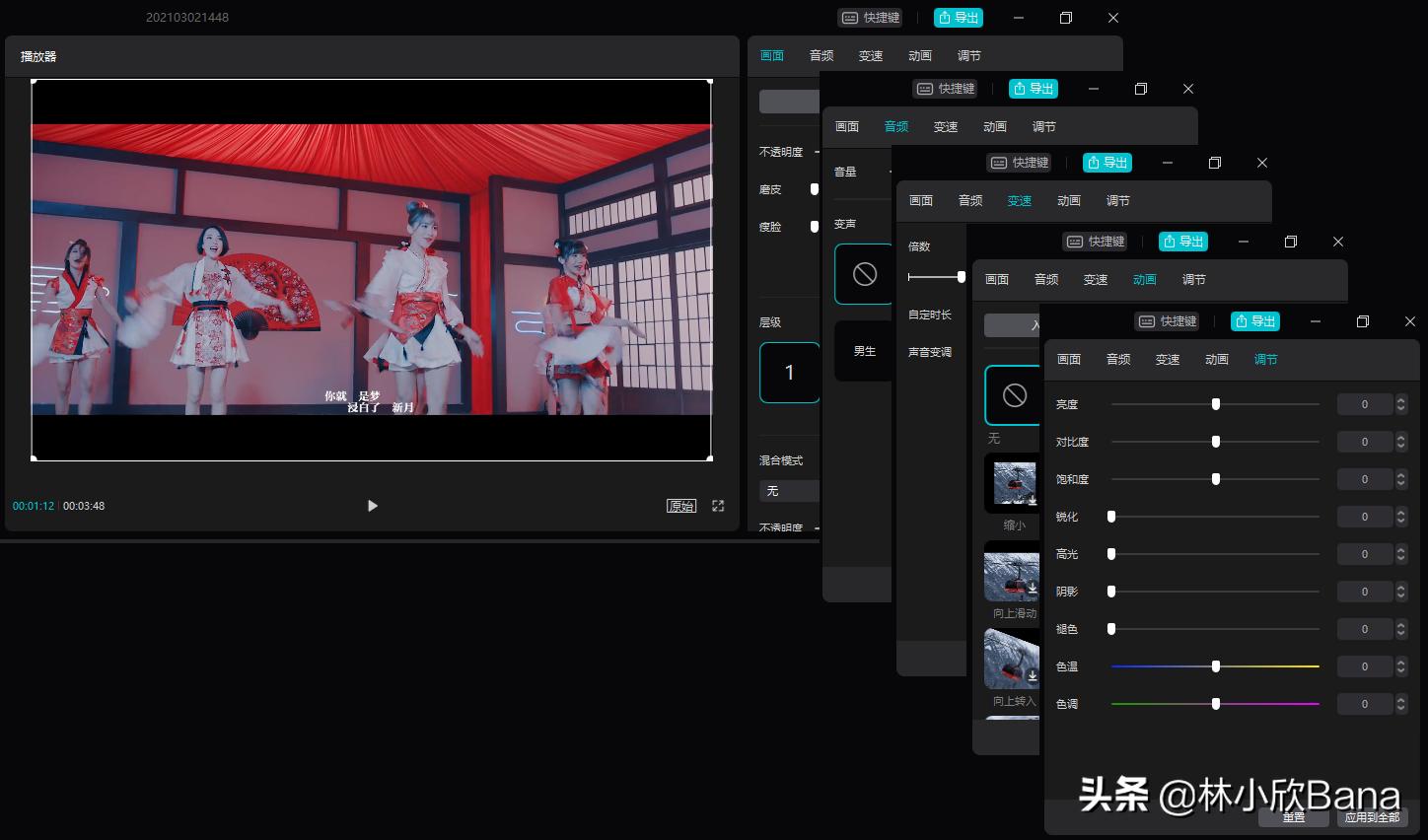Click the 导出 export icon on the top window
This screenshot has width=1428, height=840.
point(959,17)
